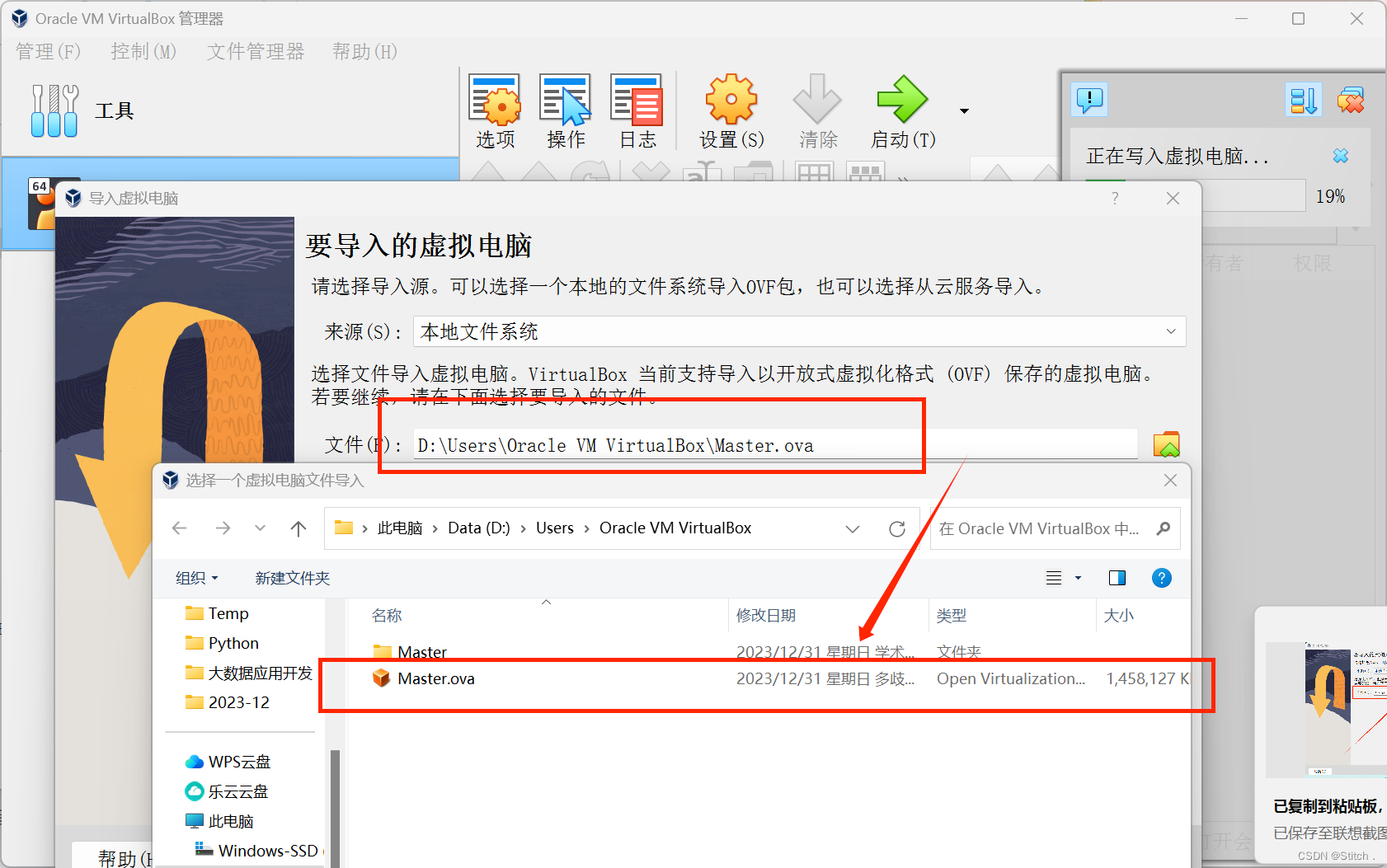Open the 日志 log toolbar icon
Viewport: 1387px width, 868px height.
(637, 111)
